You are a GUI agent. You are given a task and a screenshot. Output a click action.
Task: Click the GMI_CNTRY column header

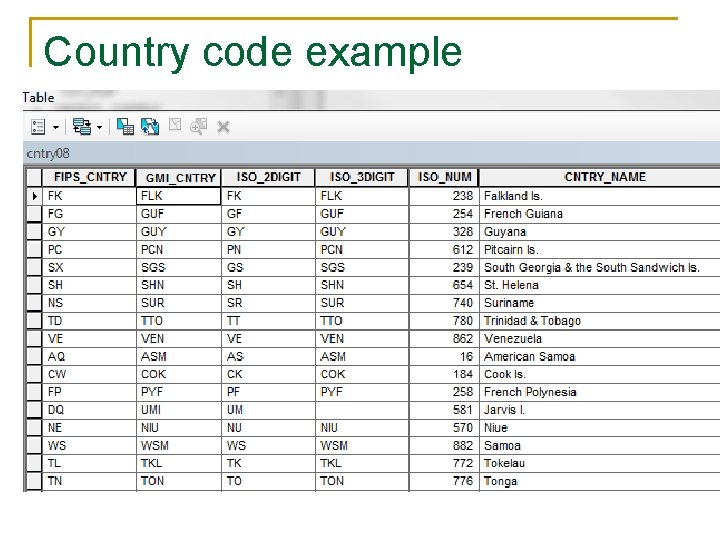pos(179,178)
